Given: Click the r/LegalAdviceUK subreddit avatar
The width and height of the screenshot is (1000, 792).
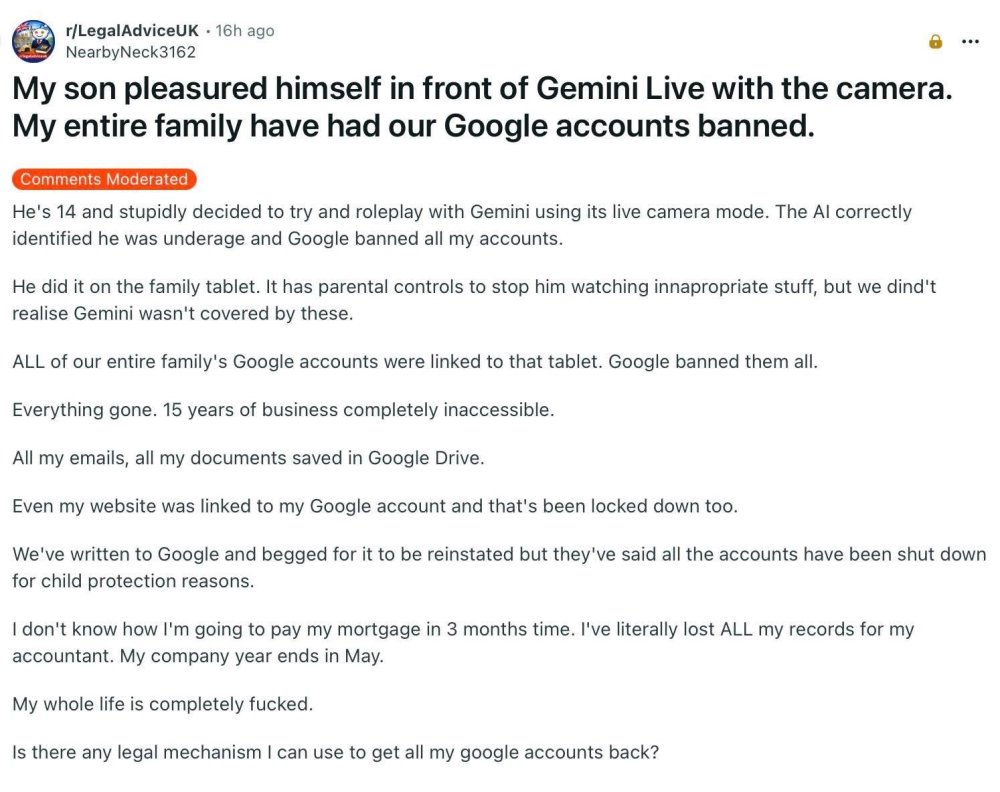Looking at the screenshot, I should 33,41.
